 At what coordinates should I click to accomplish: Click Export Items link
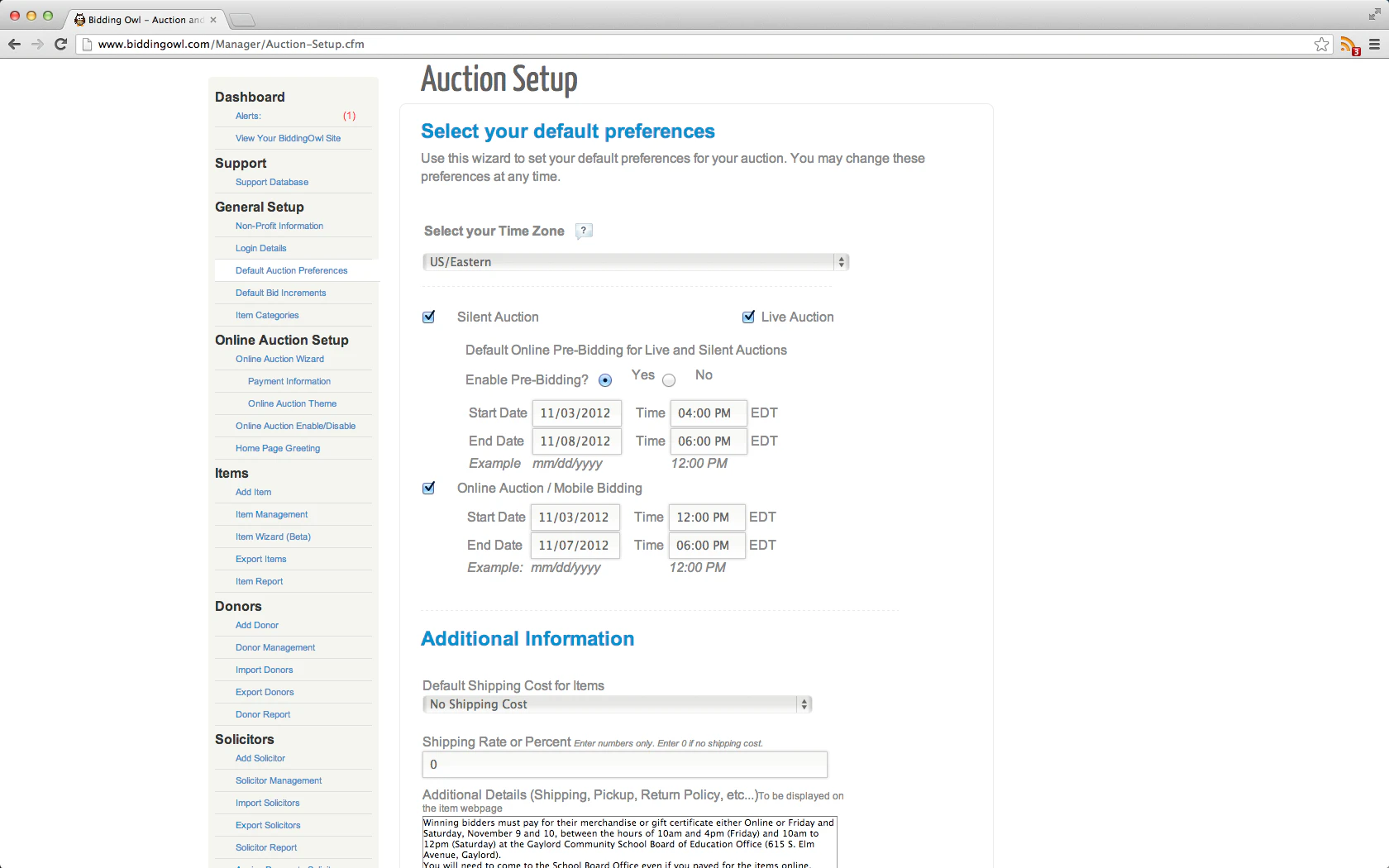click(261, 559)
